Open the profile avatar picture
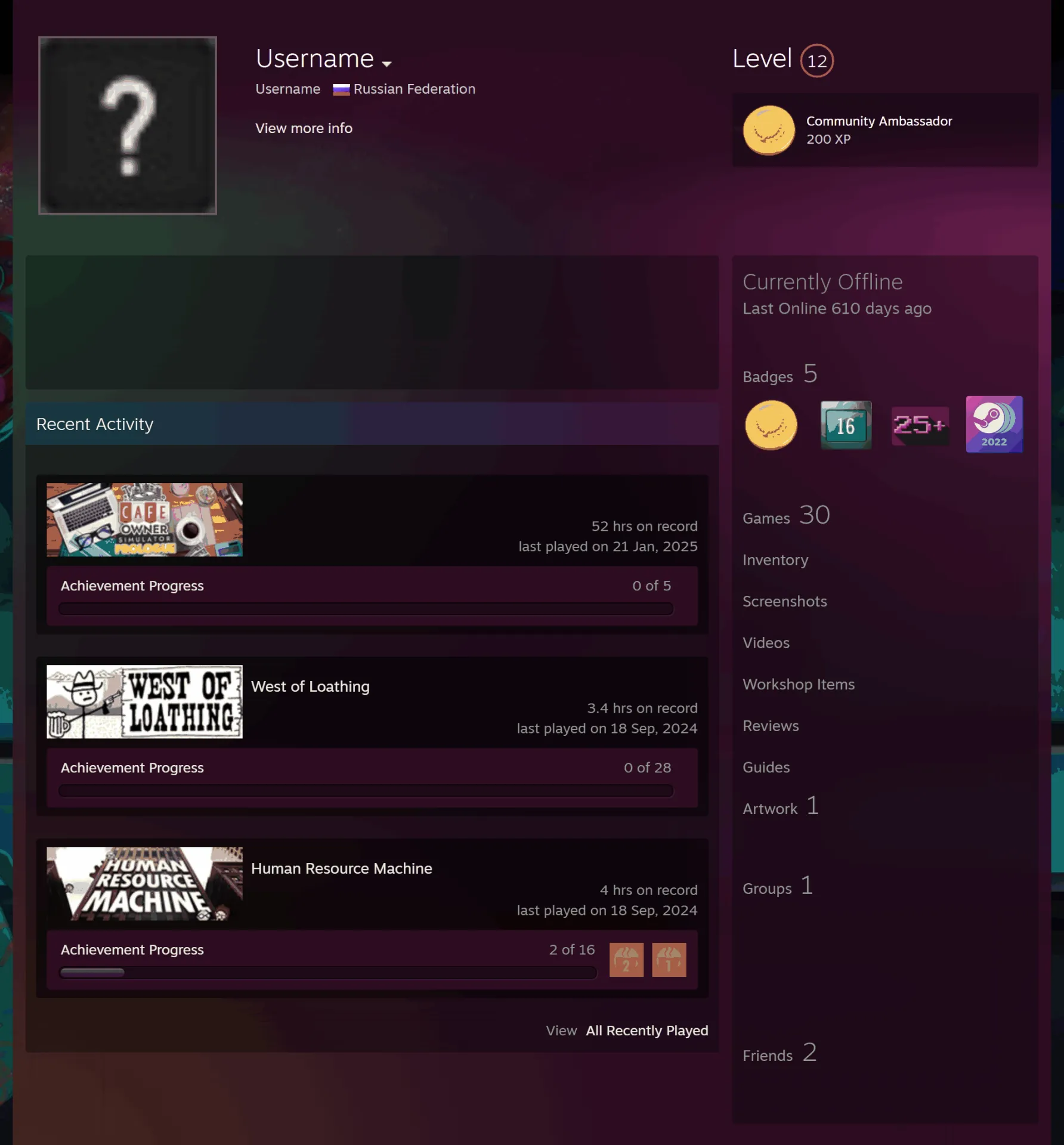Screen dimensions: 1064x1145 128,125
